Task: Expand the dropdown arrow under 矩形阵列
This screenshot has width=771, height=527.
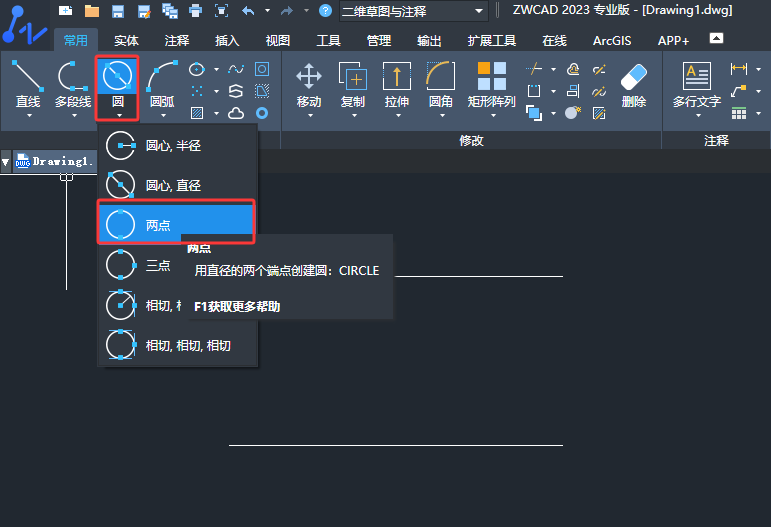Action: 493,116
